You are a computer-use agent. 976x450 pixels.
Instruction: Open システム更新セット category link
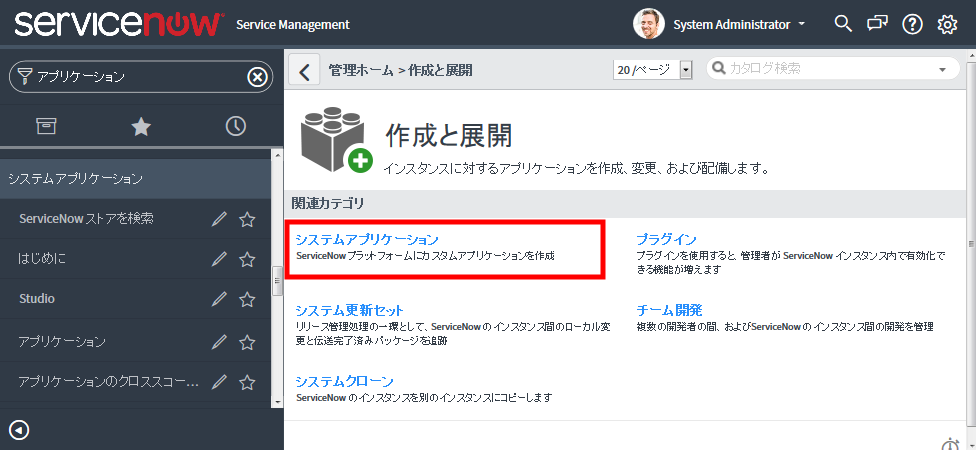(x=349, y=310)
